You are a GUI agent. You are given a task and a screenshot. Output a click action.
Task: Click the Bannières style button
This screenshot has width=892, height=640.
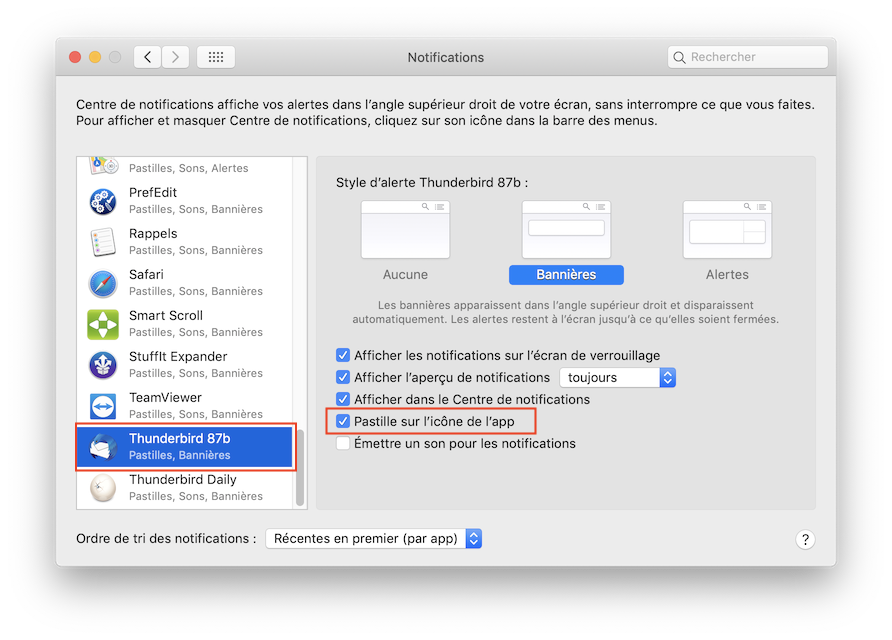tap(566, 275)
